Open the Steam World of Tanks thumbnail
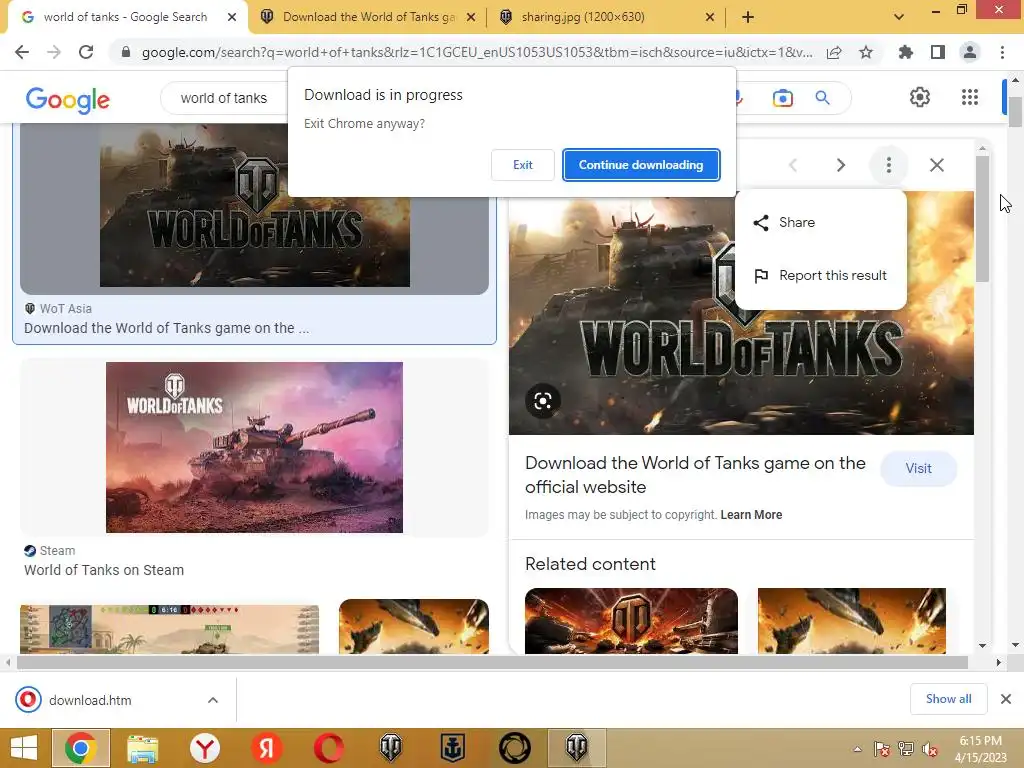Viewport: 1024px width, 768px height. point(254,447)
